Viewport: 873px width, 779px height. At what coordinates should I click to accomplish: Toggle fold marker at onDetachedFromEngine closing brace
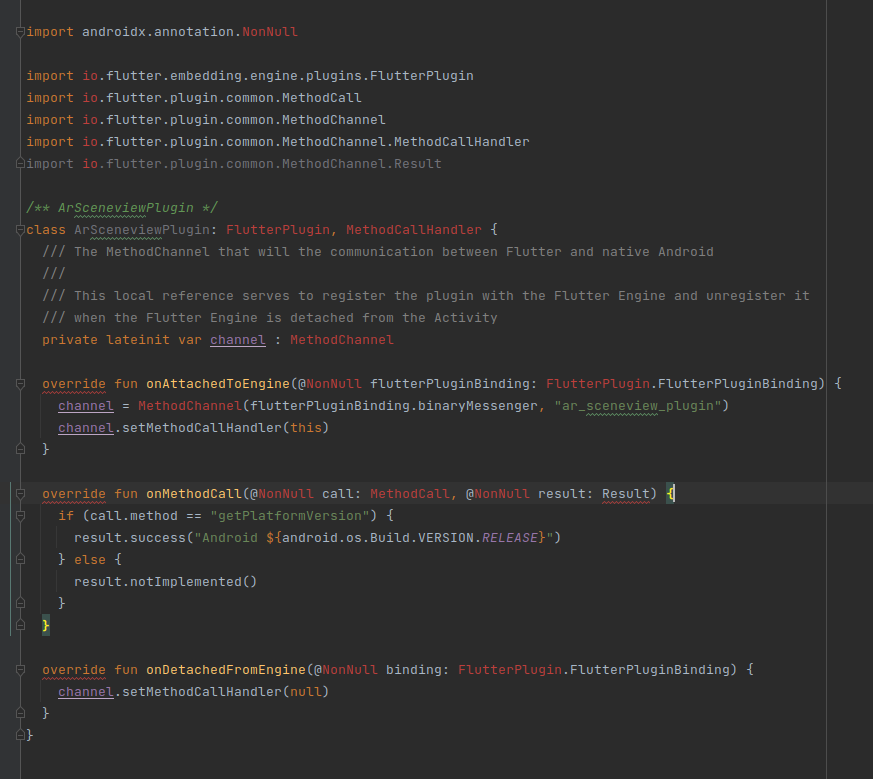pyautogui.click(x=20, y=713)
